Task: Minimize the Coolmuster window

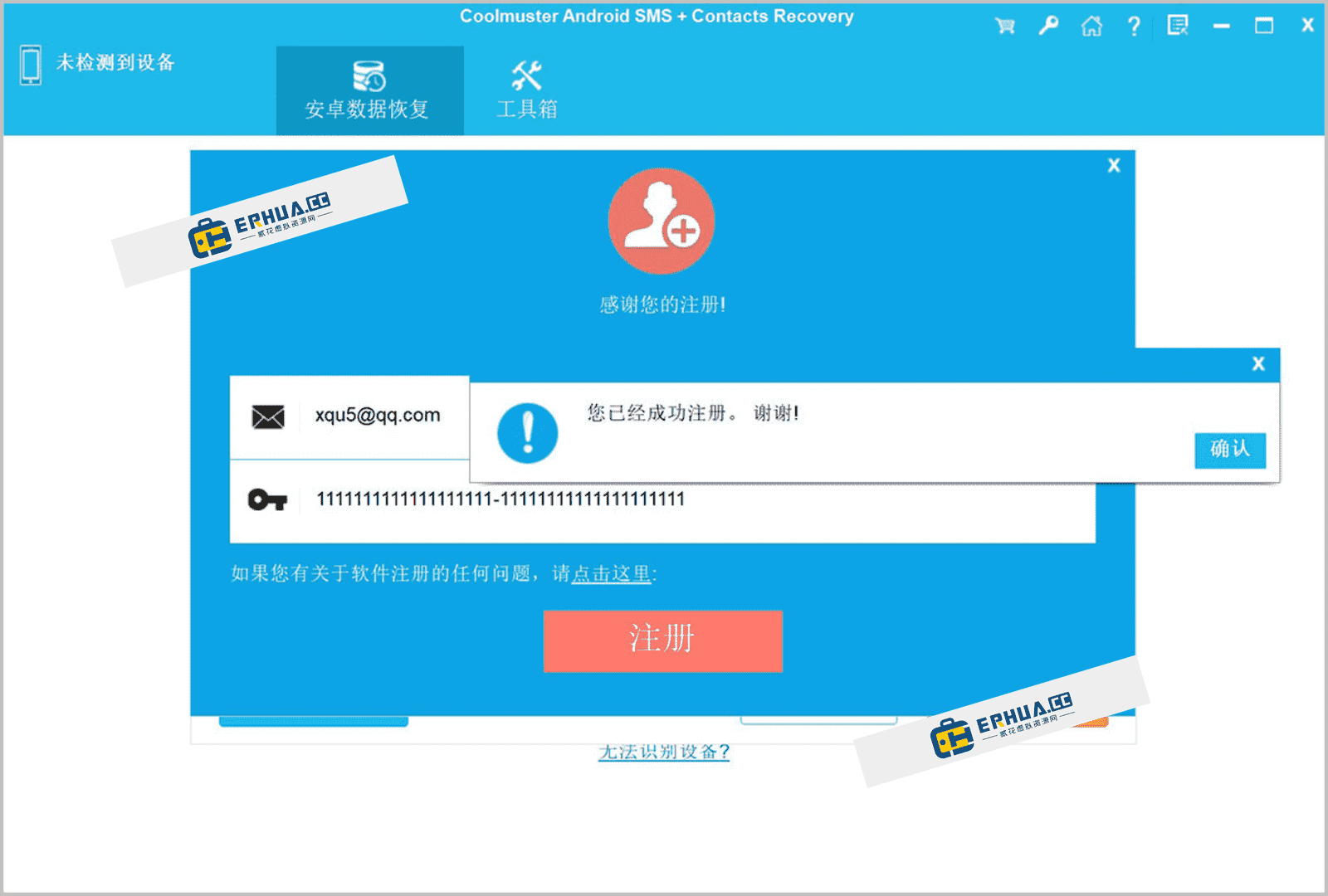Action: (1221, 27)
